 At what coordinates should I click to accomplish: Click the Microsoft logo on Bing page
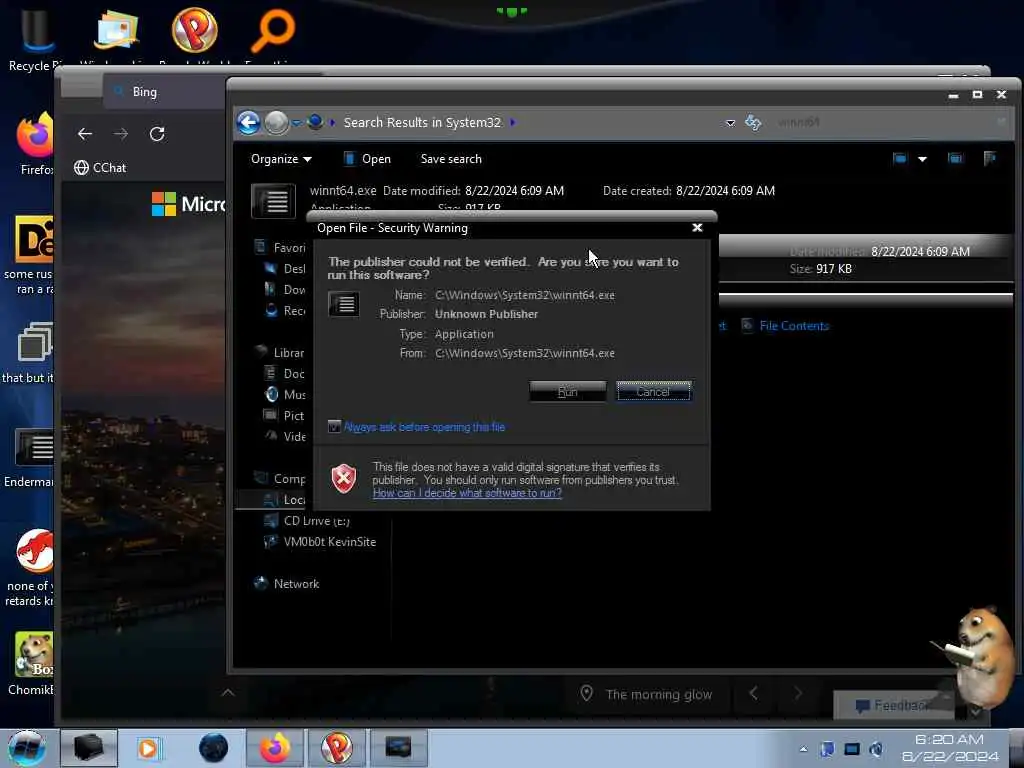point(188,204)
